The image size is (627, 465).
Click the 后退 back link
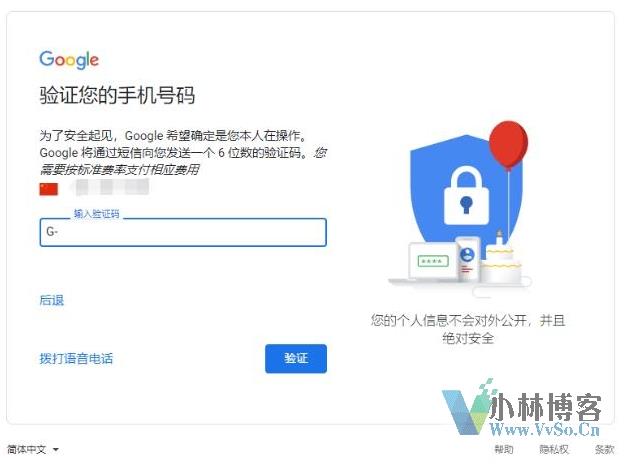tap(52, 300)
